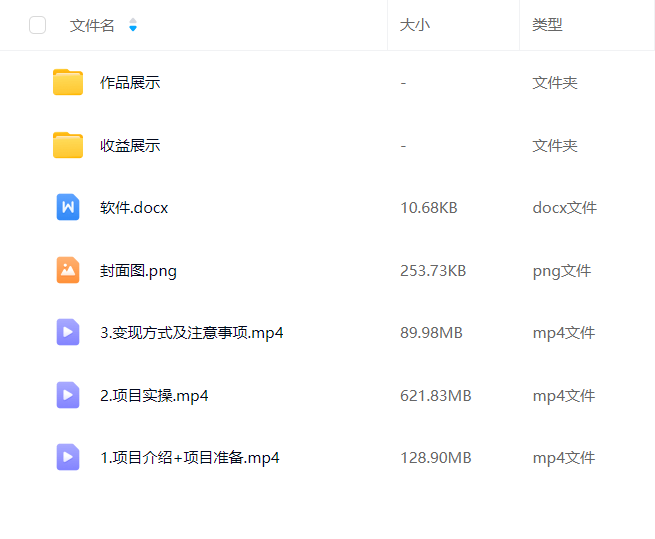
Task: Click the size value 253.73KB
Action: click(433, 271)
